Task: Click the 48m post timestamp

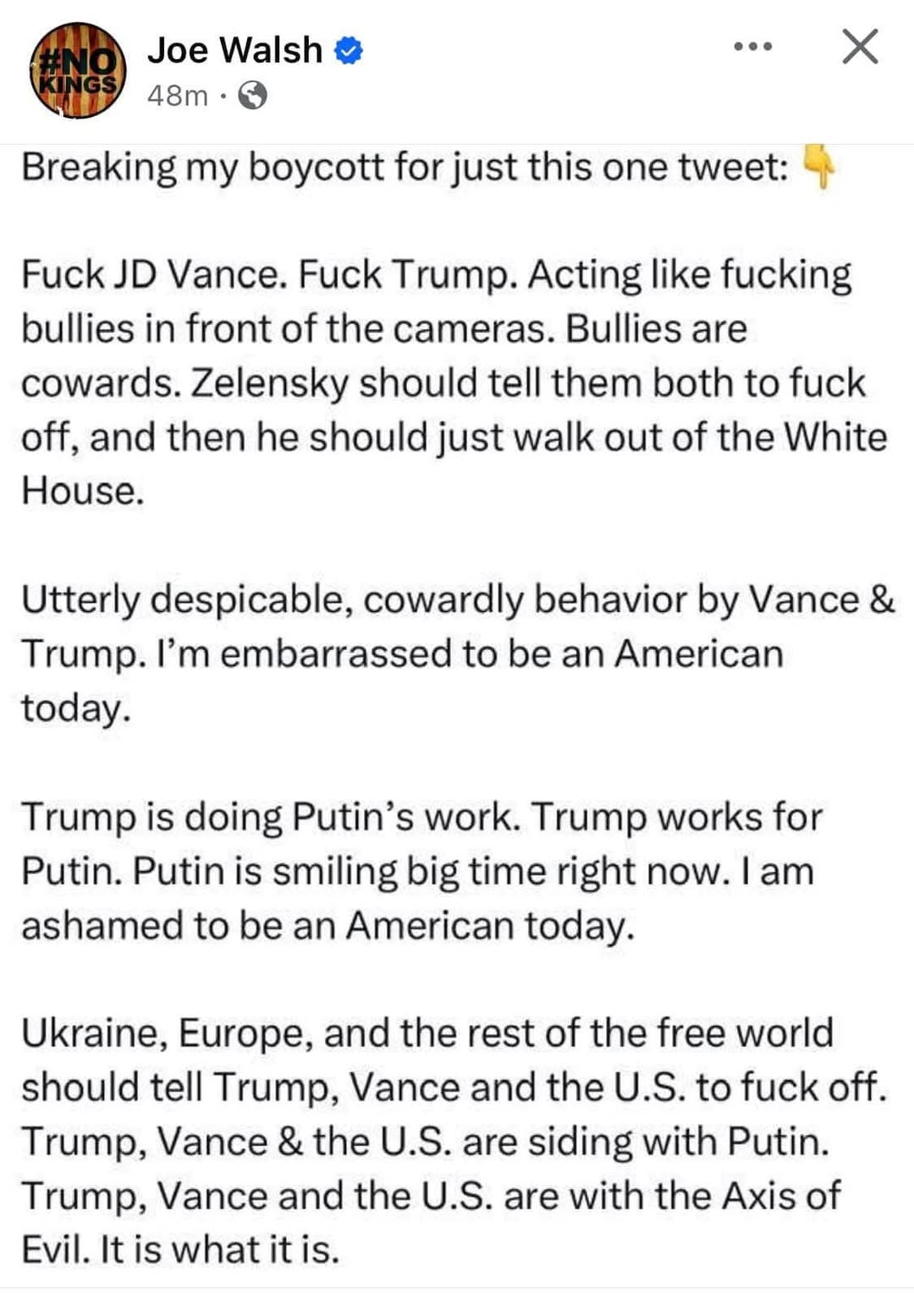Action: 177,96
